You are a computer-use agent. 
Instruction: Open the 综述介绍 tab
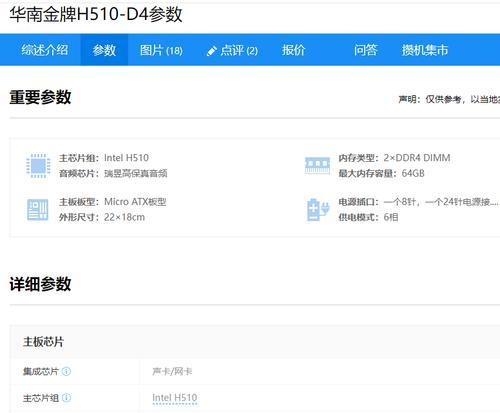(x=45, y=50)
